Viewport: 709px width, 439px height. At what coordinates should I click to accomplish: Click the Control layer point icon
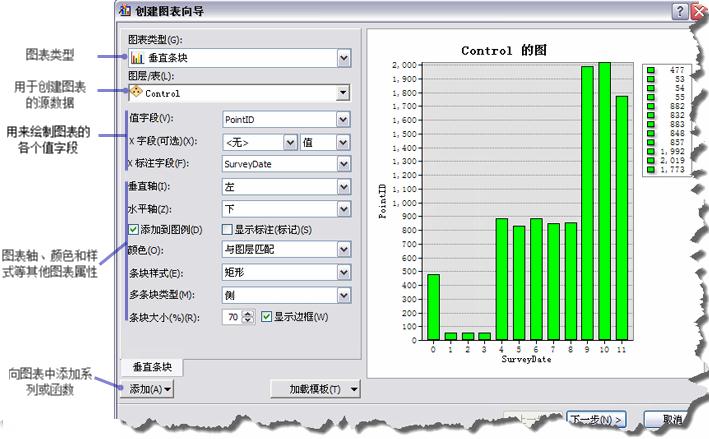pos(136,92)
